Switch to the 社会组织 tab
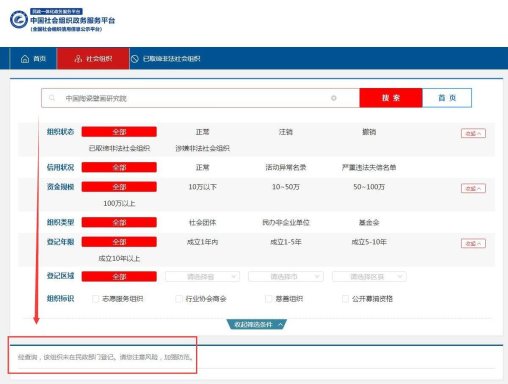The width and height of the screenshot is (508, 384). [x=93, y=59]
